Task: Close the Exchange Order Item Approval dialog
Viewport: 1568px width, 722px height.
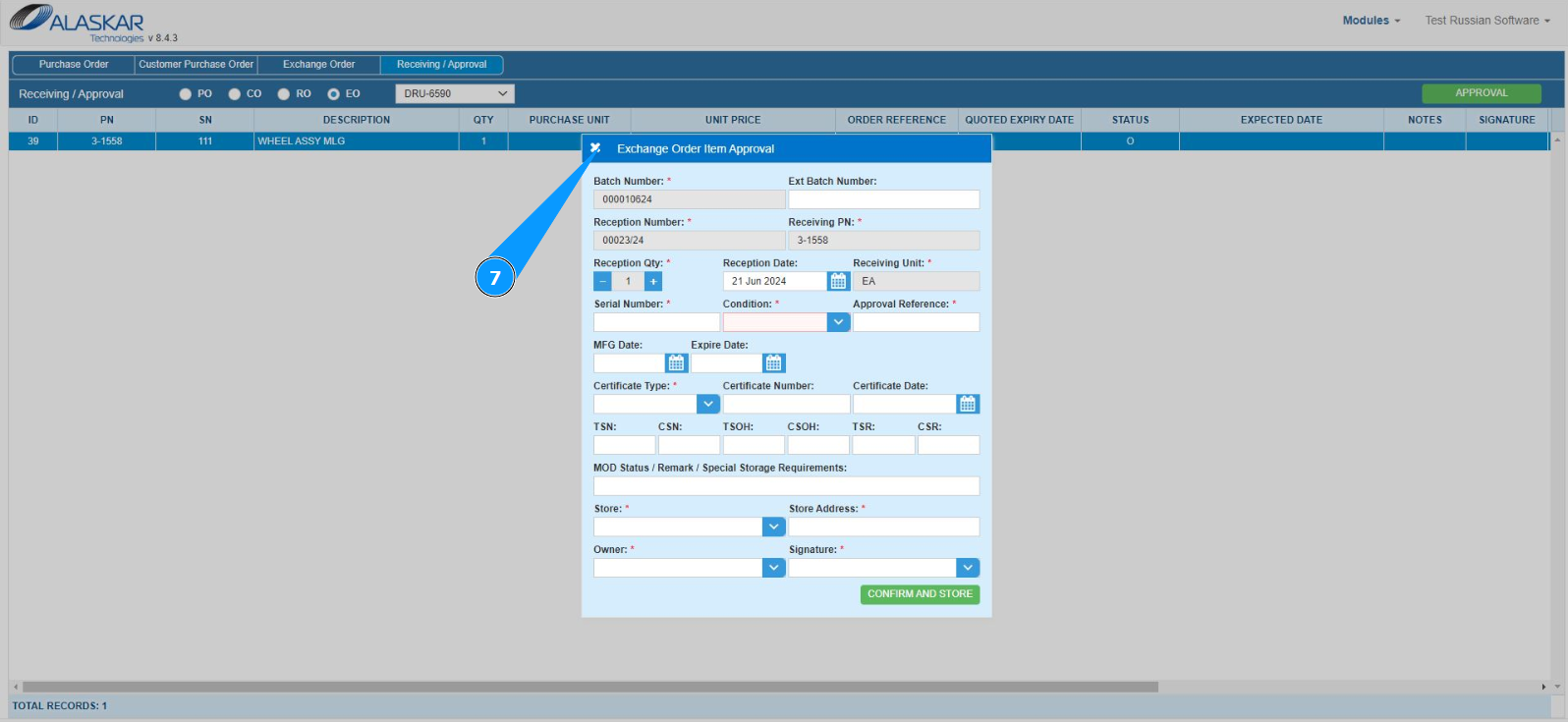Action: tap(595, 148)
